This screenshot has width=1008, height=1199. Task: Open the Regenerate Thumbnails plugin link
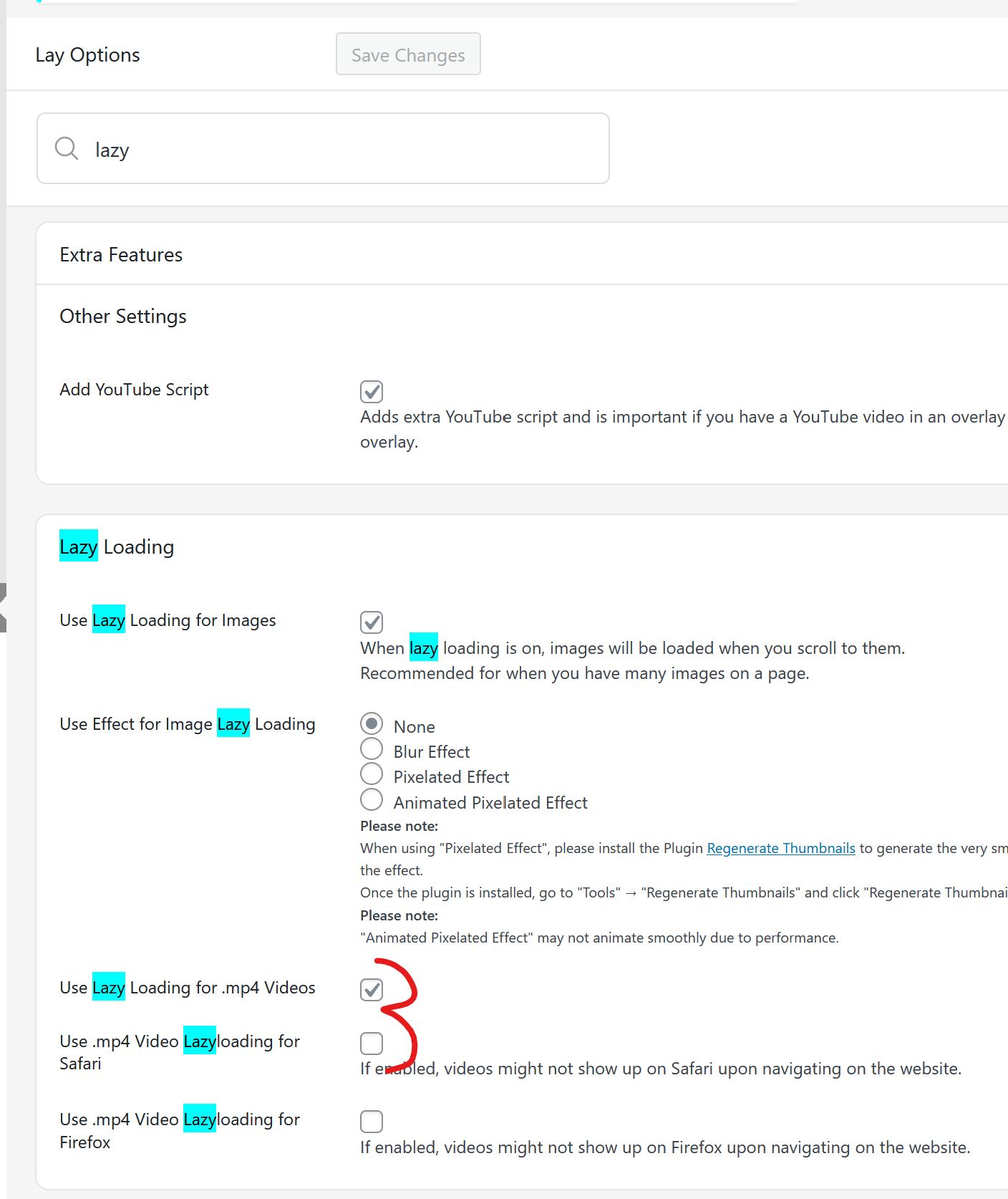coord(780,848)
